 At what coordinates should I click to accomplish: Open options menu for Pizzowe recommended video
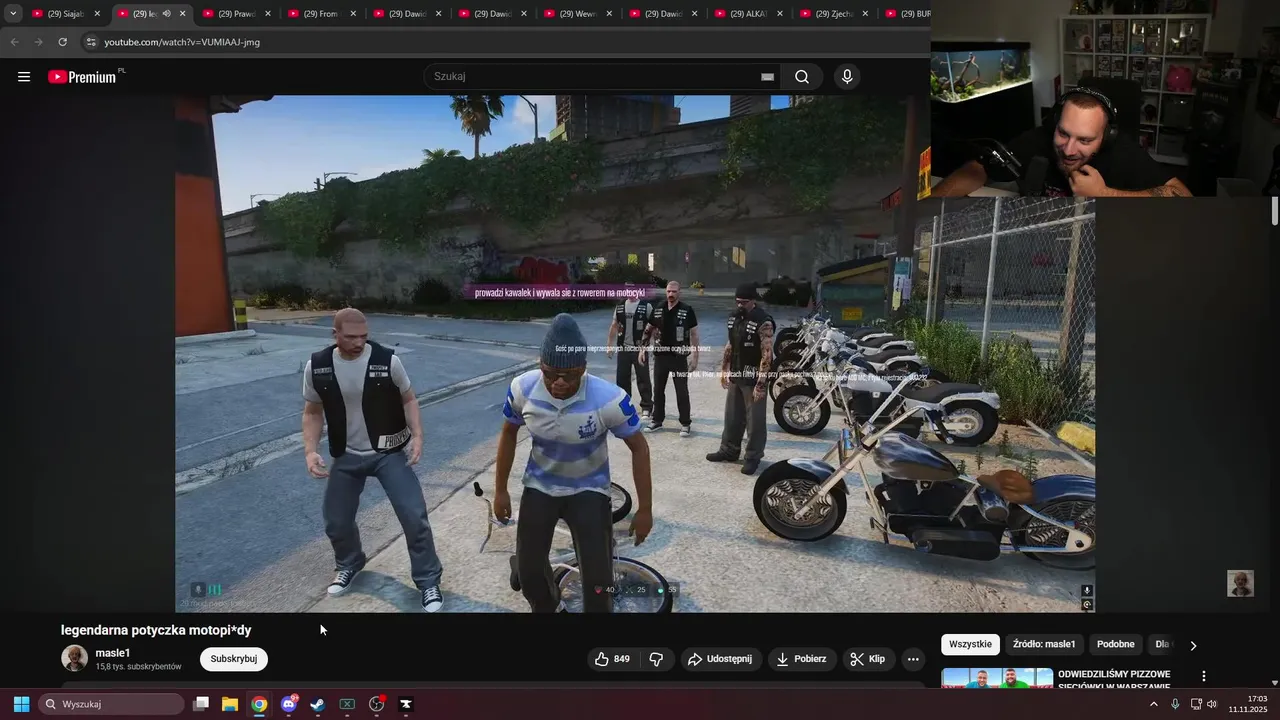[1204, 676]
